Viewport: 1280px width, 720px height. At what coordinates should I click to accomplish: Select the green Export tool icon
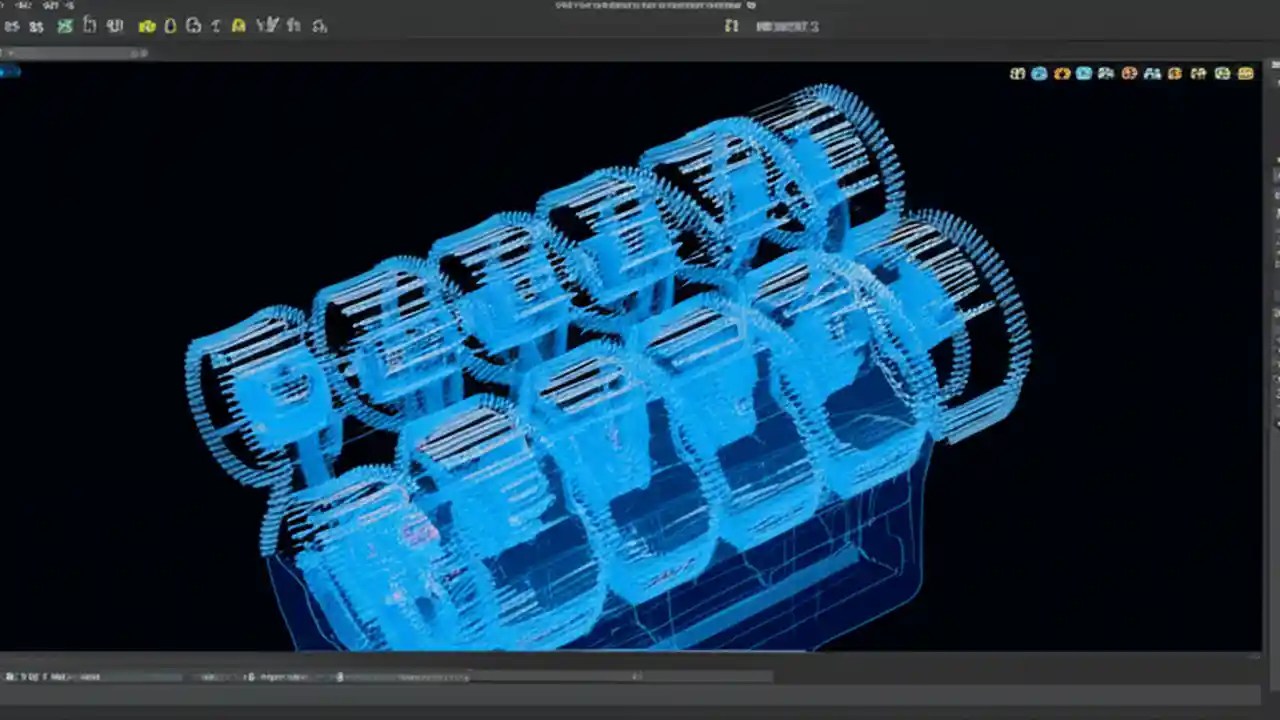pyautogui.click(x=65, y=26)
